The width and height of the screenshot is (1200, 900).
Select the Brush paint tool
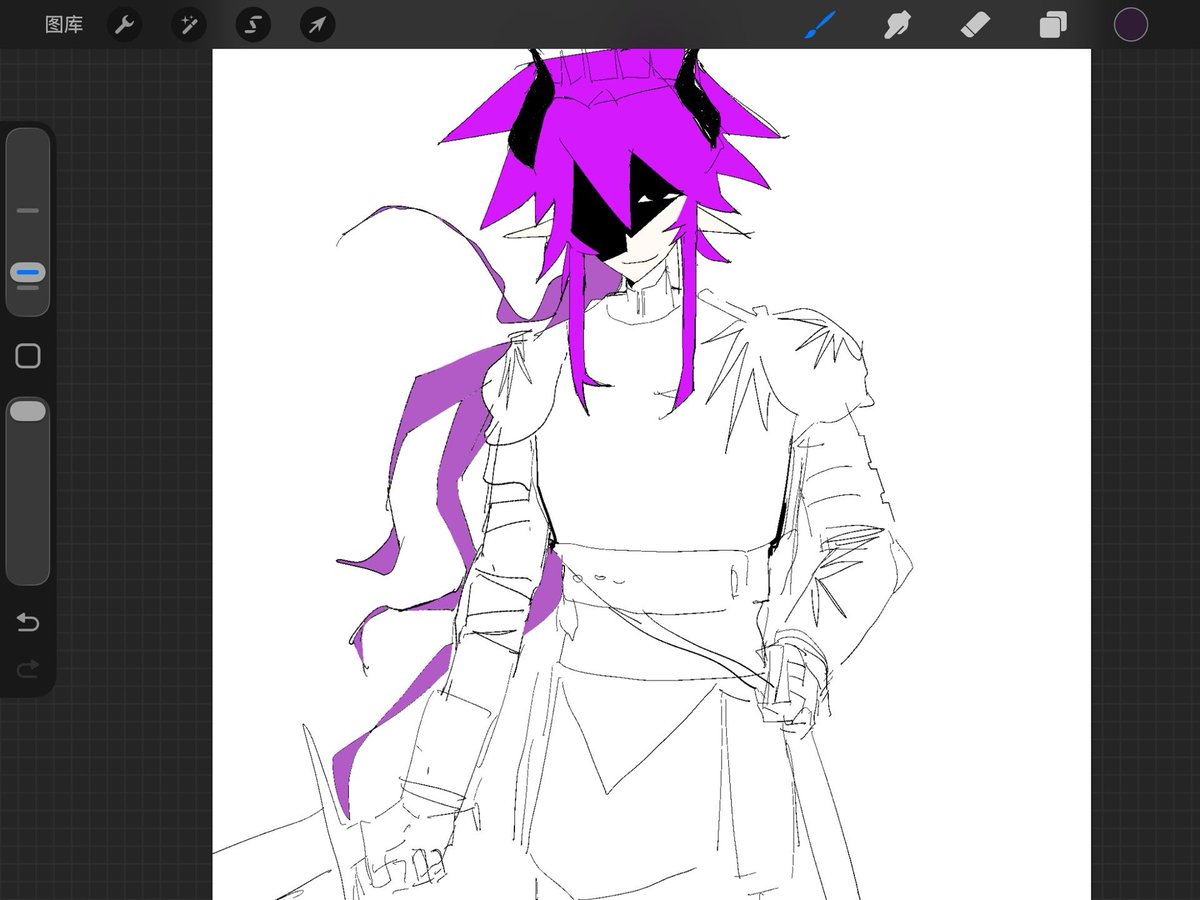(x=820, y=25)
